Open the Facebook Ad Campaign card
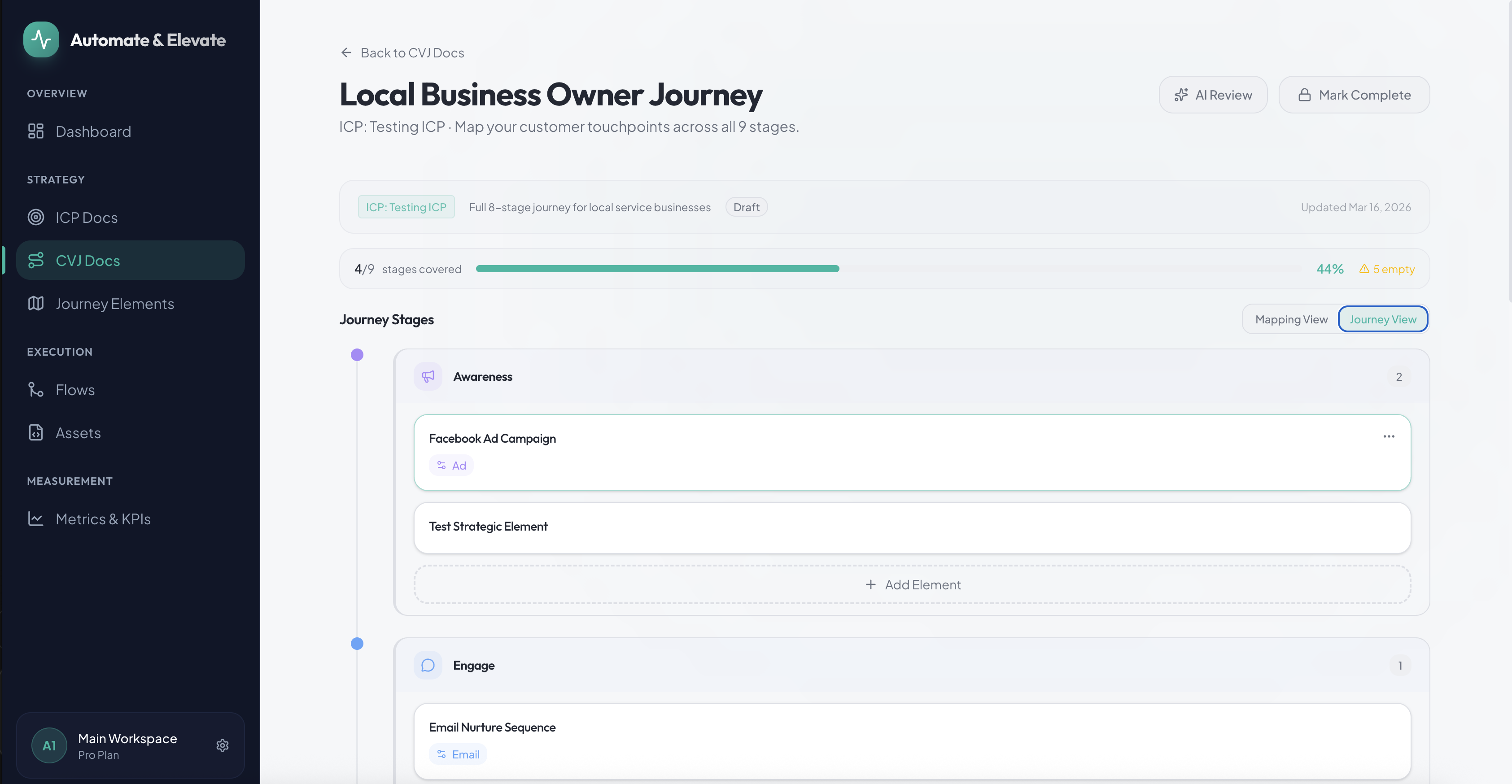Viewport: 1512px width, 784px height. [x=912, y=453]
